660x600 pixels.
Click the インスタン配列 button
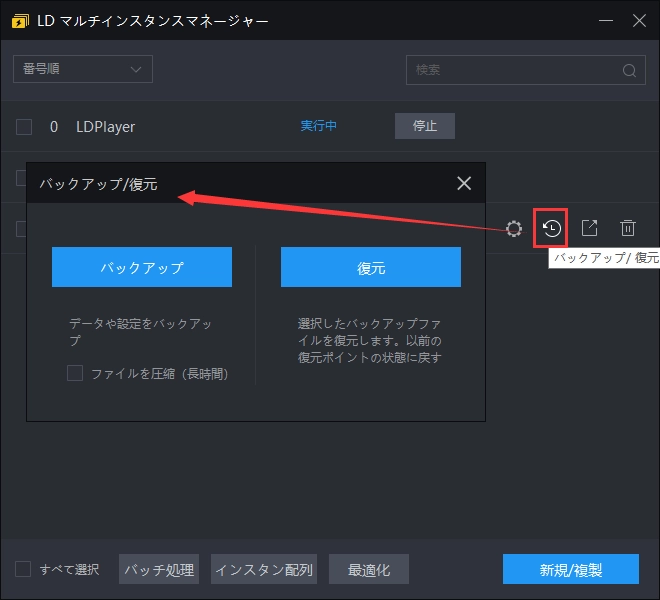pyautogui.click(x=264, y=569)
